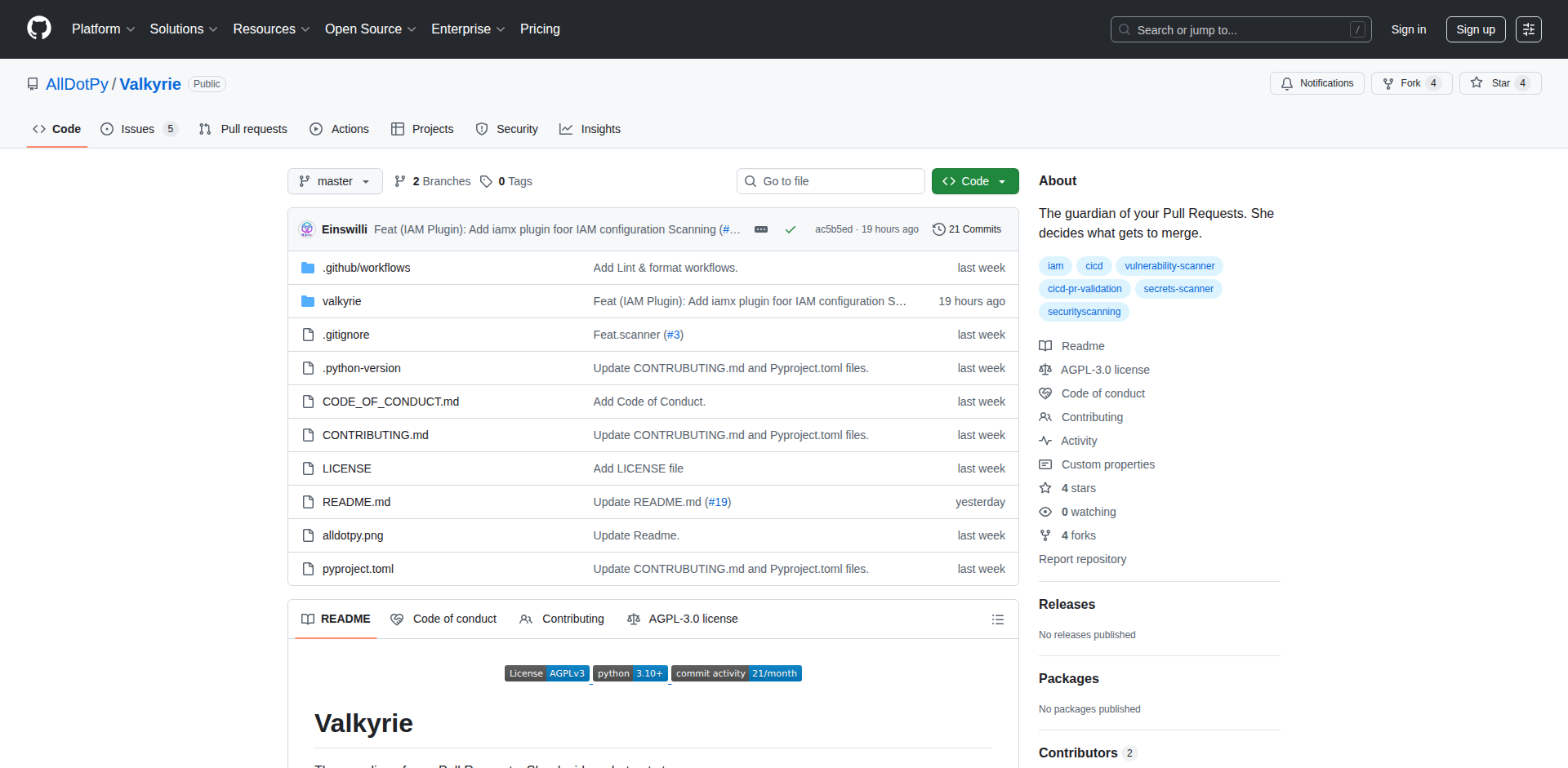Expand the Enterprise menu
The image size is (1568, 768).
point(468,29)
